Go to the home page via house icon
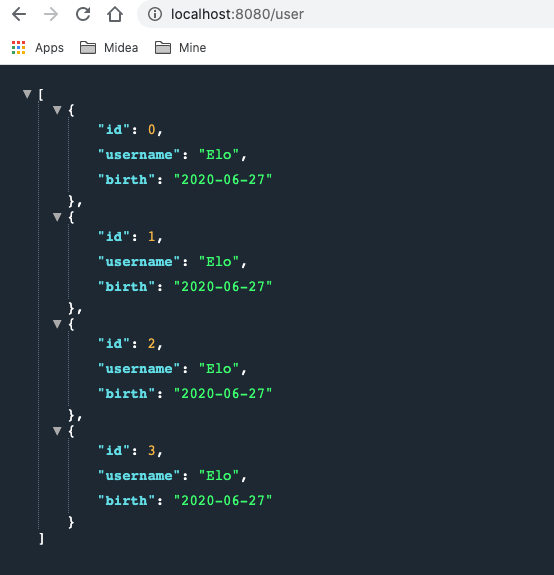The image size is (554, 575). 115,14
